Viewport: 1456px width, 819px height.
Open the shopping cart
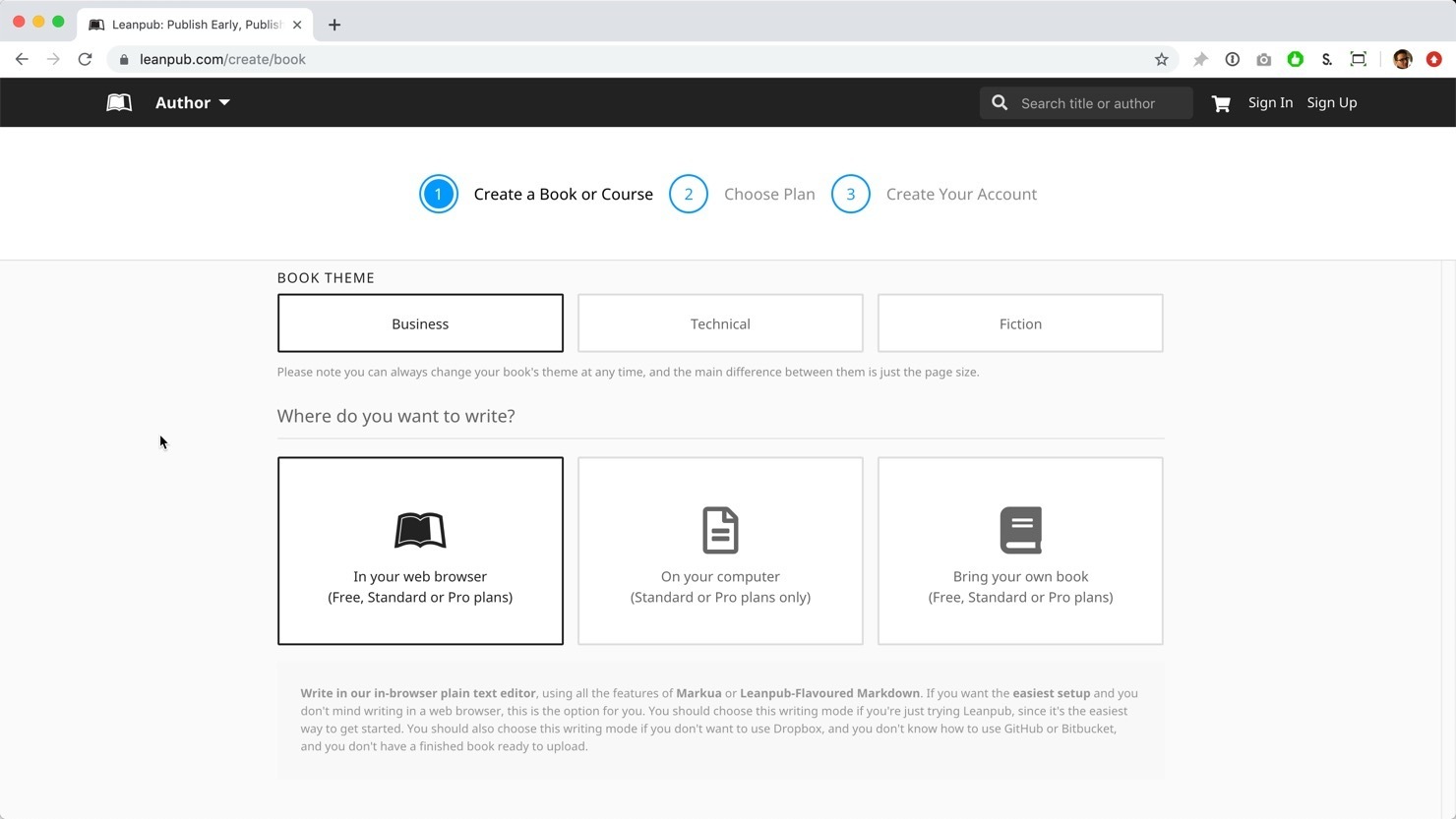[1221, 103]
